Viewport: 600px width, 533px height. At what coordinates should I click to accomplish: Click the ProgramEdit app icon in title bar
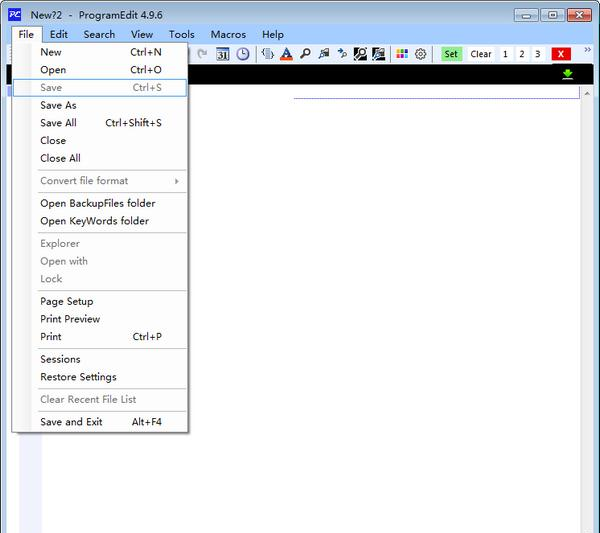[x=15, y=15]
